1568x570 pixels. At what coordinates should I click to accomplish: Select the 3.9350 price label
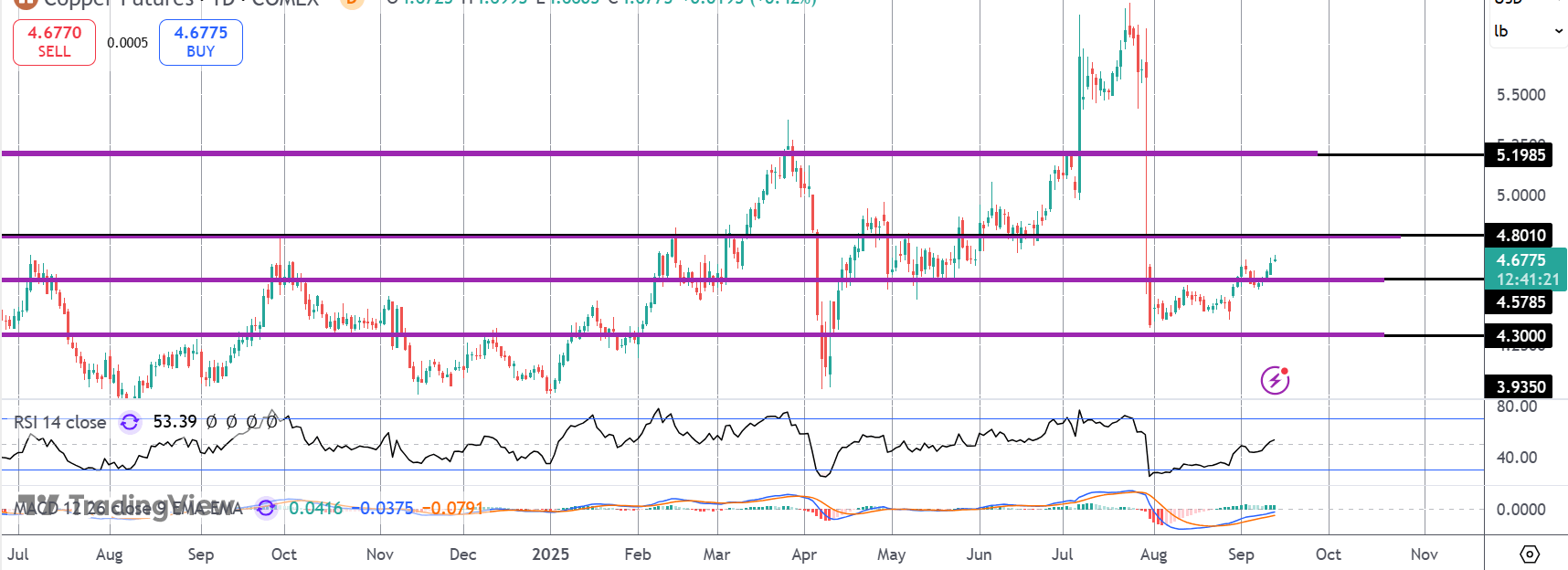click(x=1519, y=386)
